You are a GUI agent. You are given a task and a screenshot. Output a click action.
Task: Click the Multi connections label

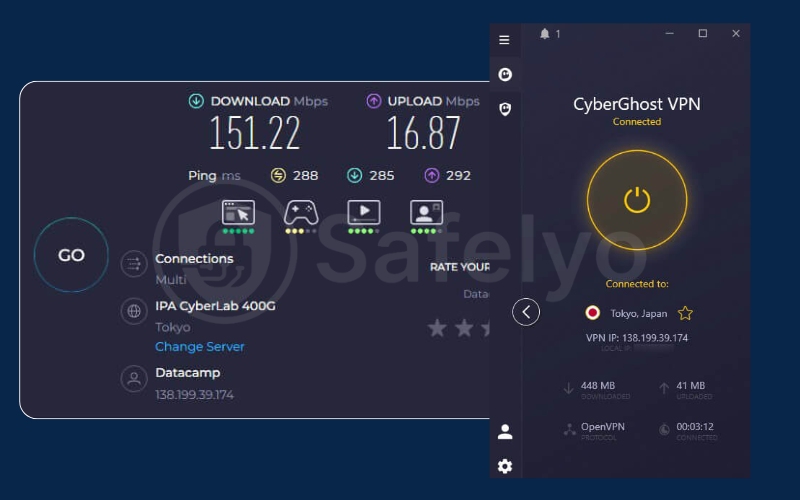tap(171, 280)
